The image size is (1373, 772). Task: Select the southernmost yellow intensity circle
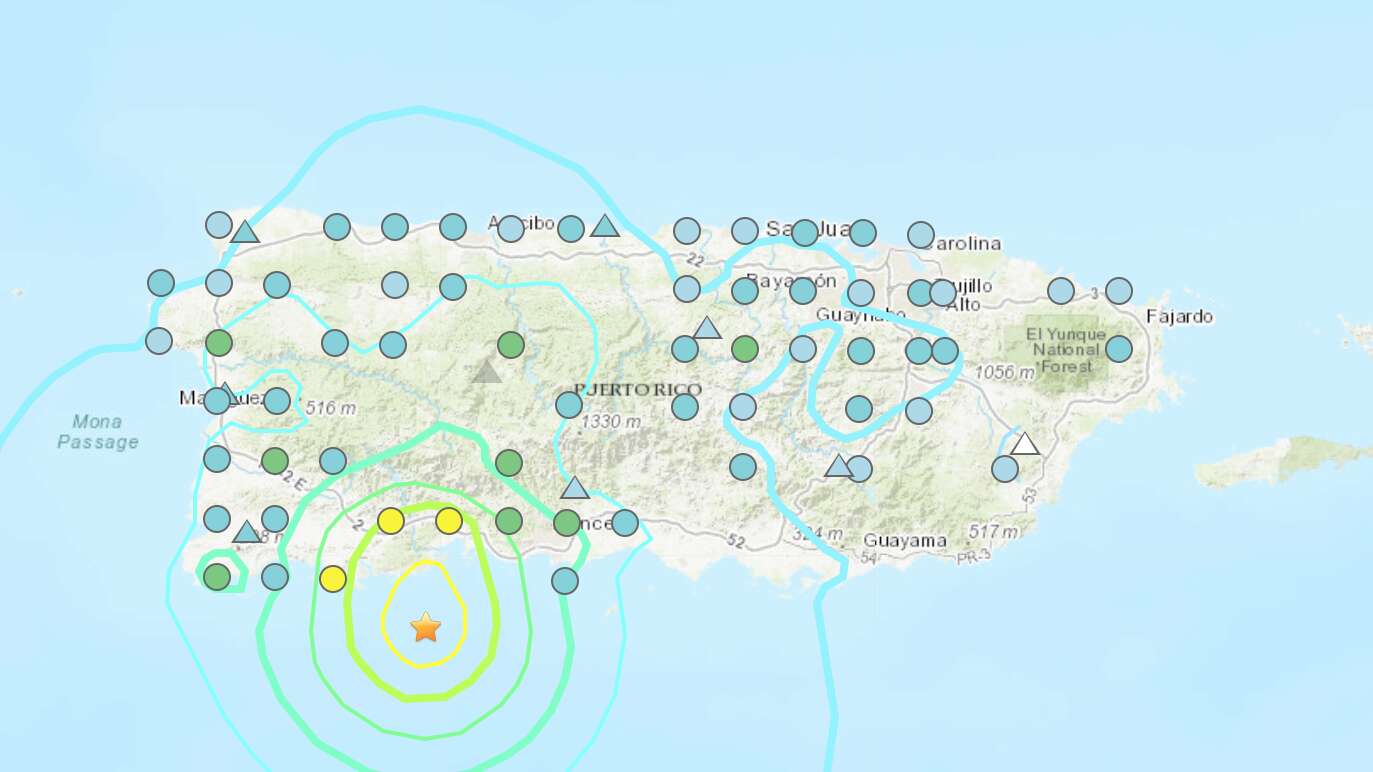(333, 579)
